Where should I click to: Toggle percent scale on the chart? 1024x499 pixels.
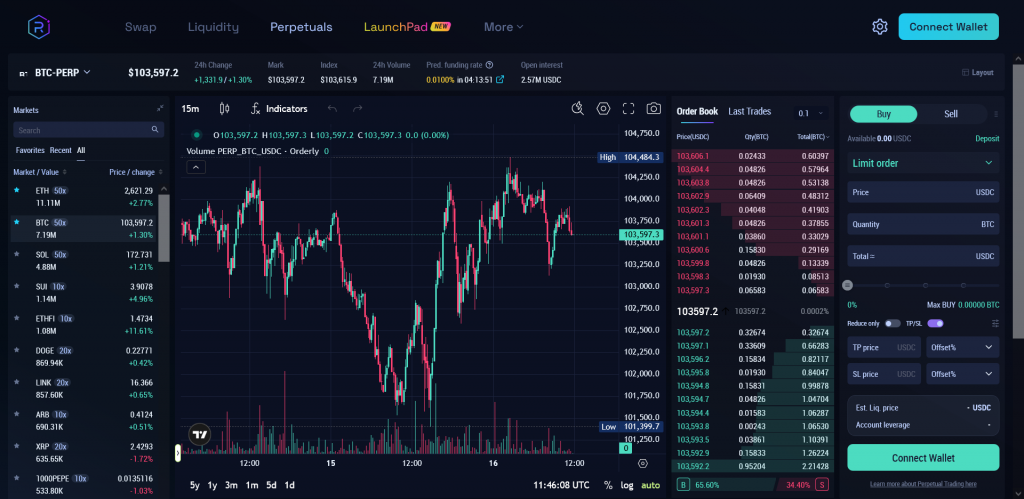pos(609,485)
